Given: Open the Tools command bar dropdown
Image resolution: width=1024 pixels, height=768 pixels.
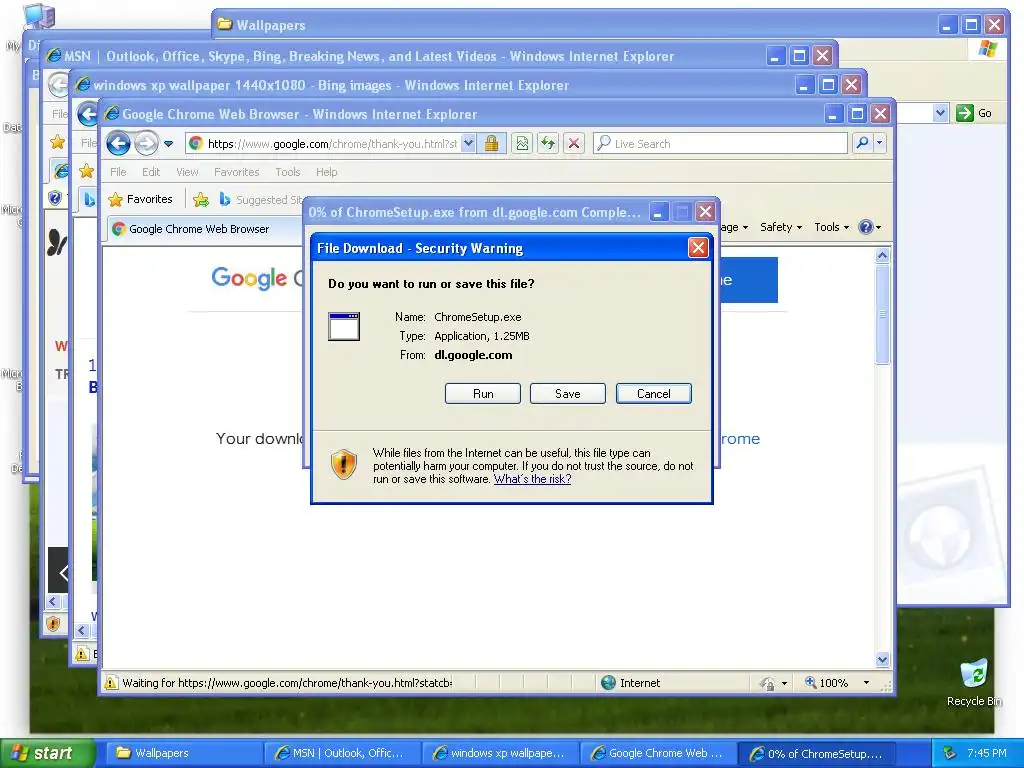Looking at the screenshot, I should coord(831,227).
